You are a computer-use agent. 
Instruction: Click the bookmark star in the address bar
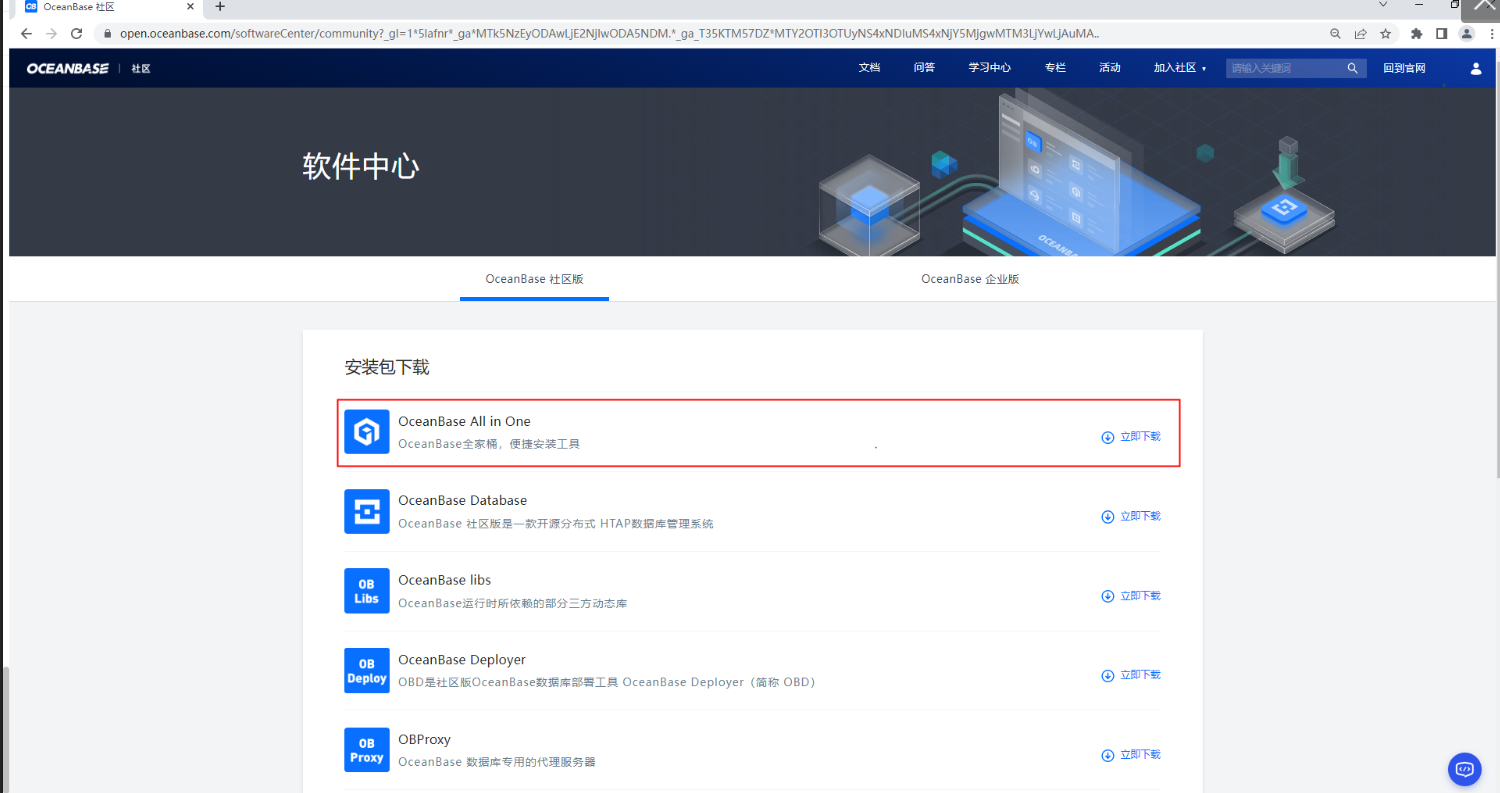coord(1386,33)
